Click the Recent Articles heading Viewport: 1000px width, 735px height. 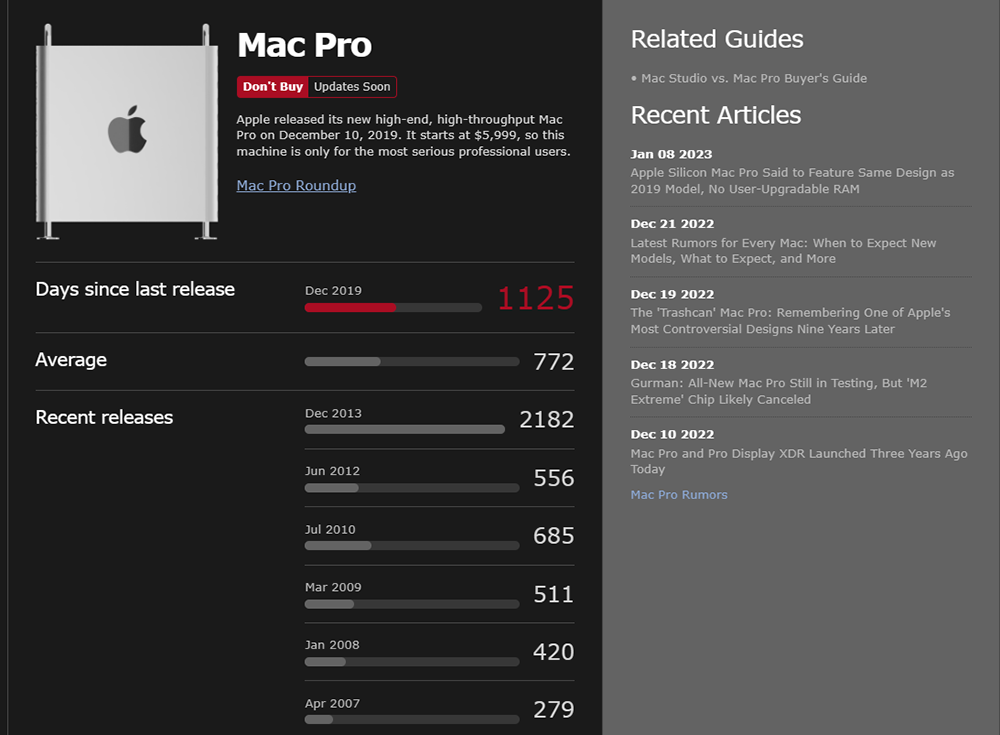coord(716,115)
